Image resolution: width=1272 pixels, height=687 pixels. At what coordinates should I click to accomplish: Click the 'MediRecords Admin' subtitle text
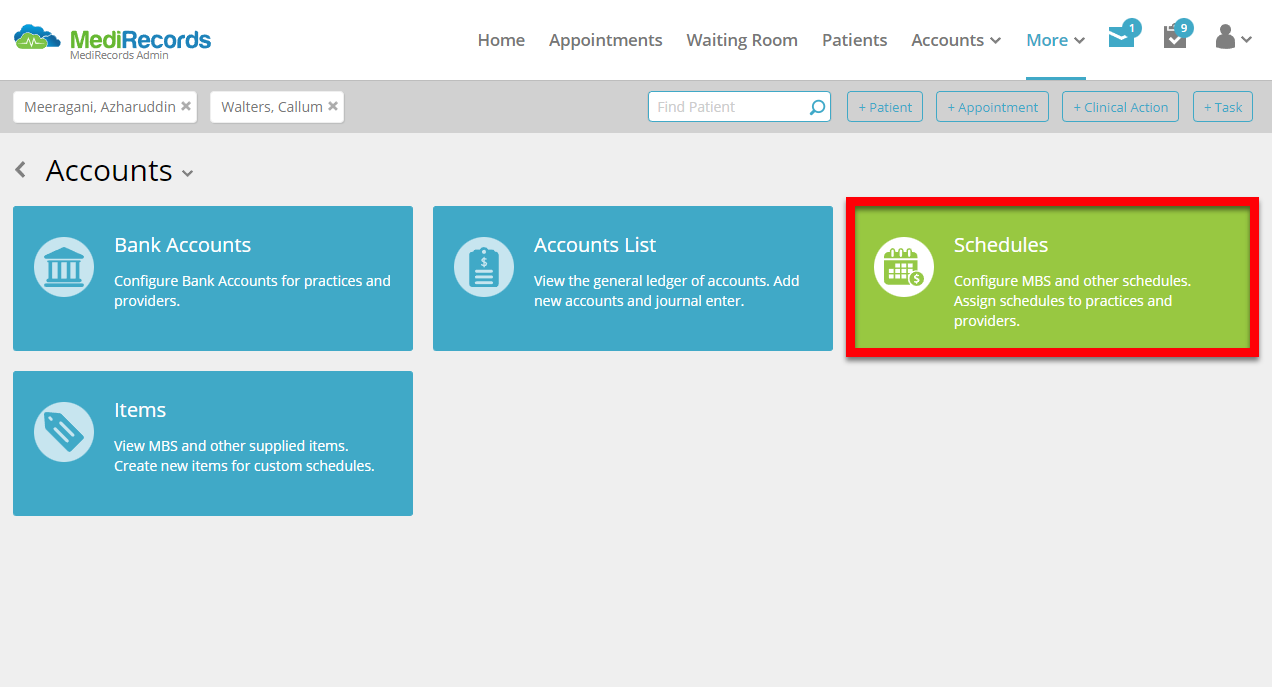click(119, 56)
